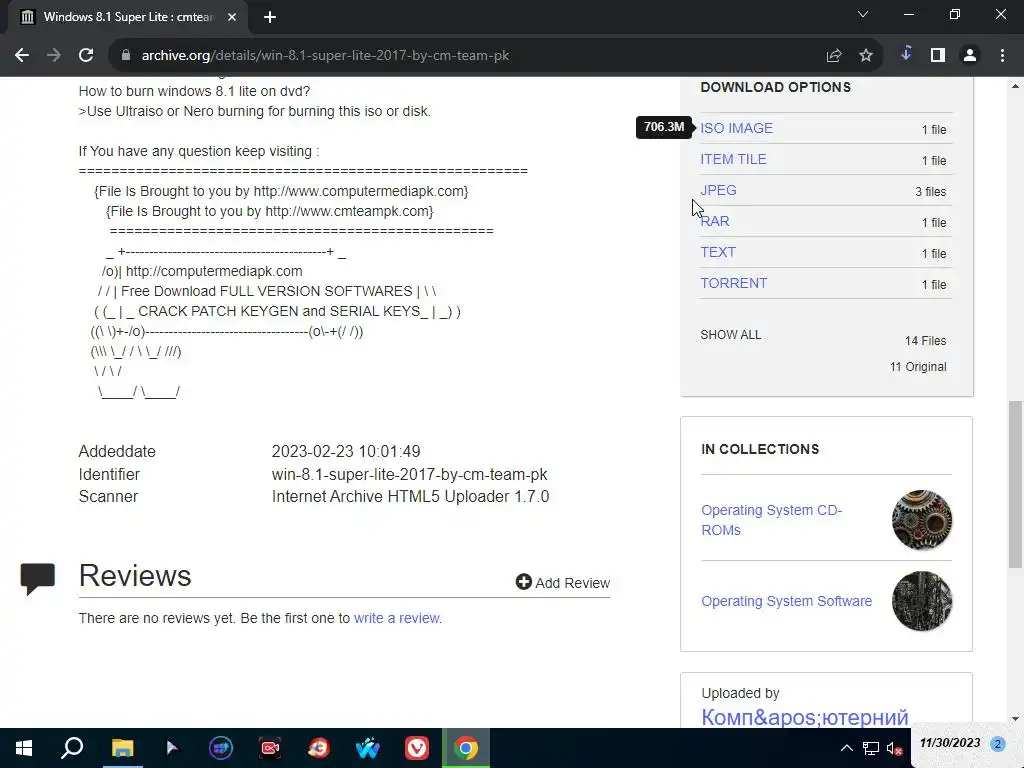Click the Reviews speech bubble icon

coord(37,579)
